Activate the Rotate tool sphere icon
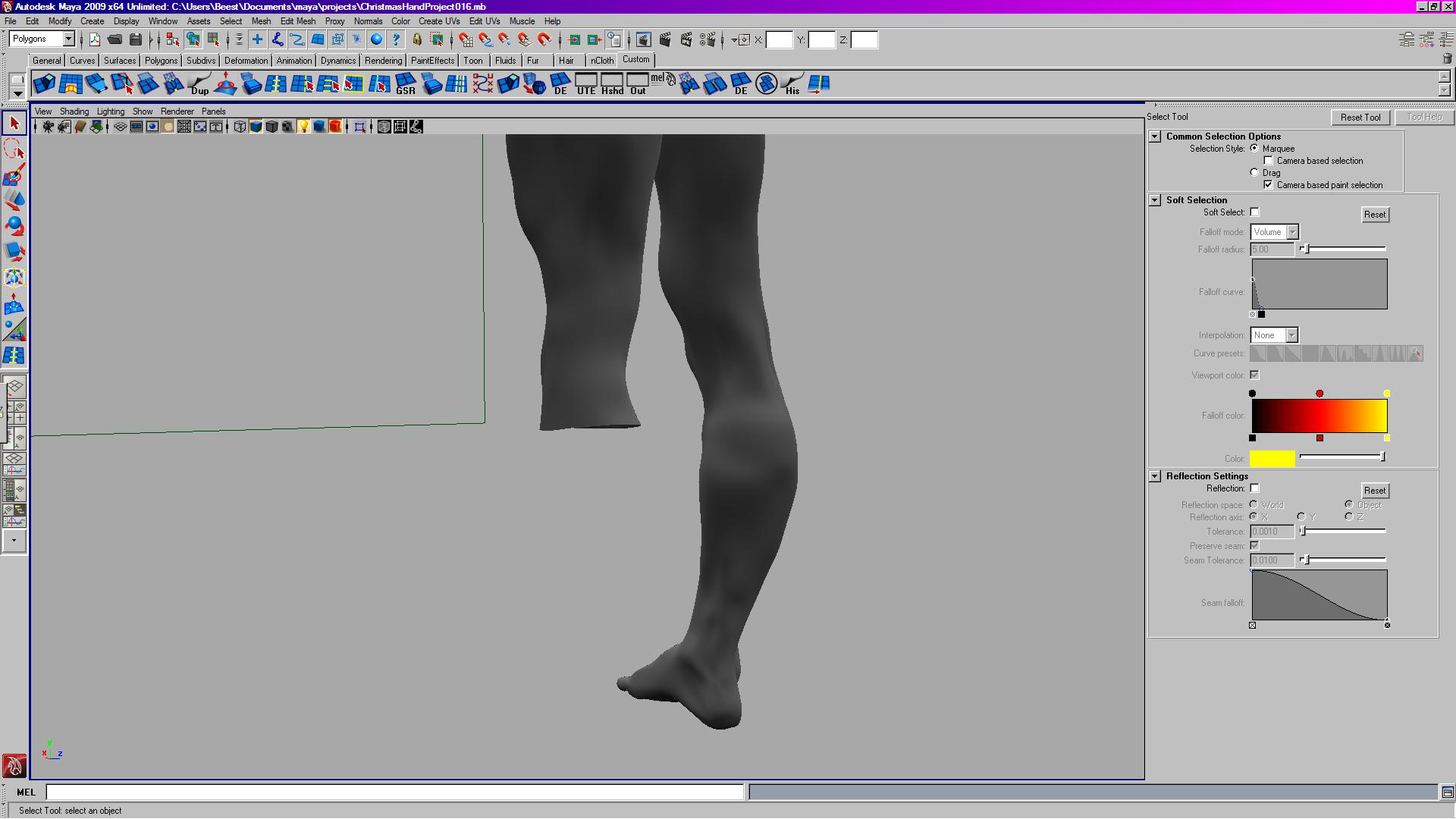This screenshot has width=1456, height=819. tap(14, 226)
